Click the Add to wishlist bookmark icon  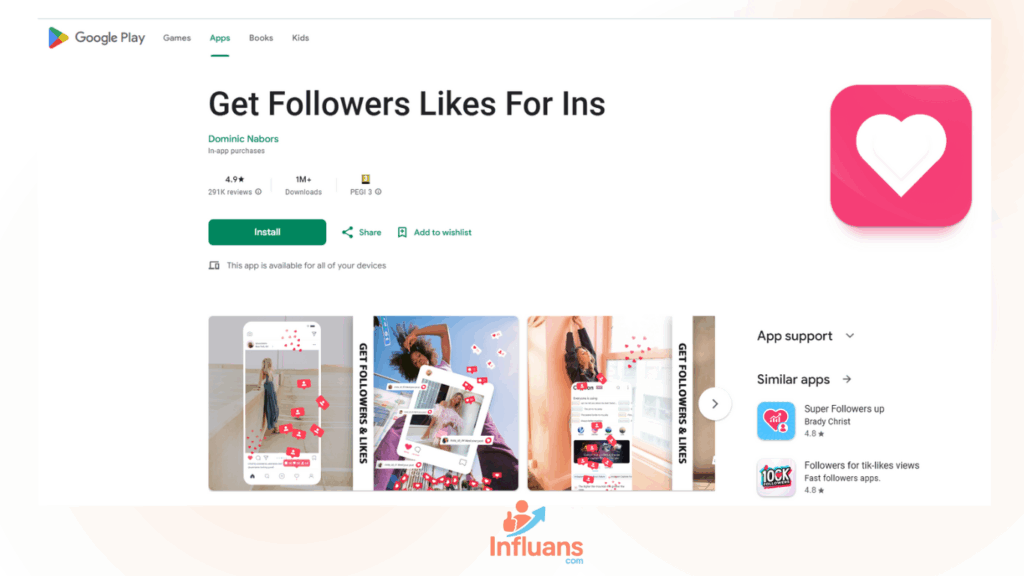pos(402,232)
